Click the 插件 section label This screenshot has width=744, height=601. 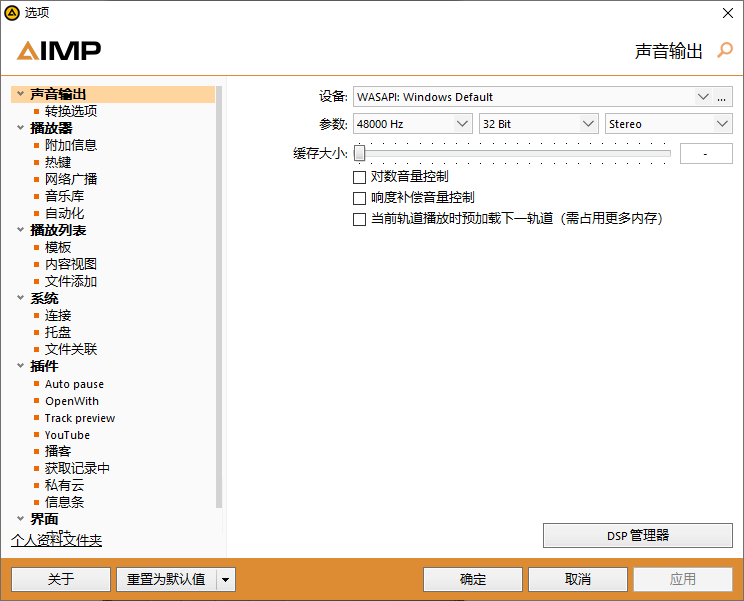point(44,366)
